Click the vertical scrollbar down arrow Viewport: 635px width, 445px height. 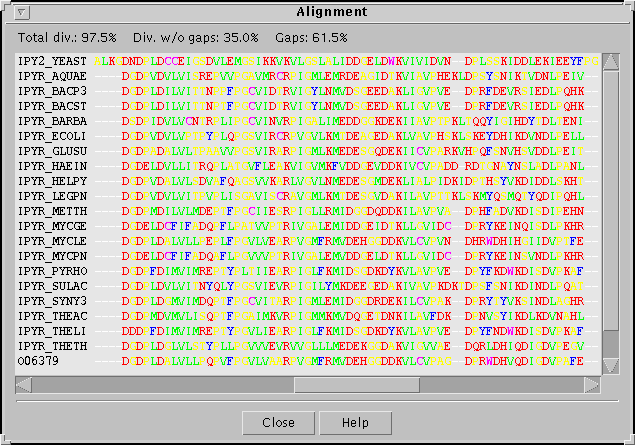pyautogui.click(x=609, y=367)
